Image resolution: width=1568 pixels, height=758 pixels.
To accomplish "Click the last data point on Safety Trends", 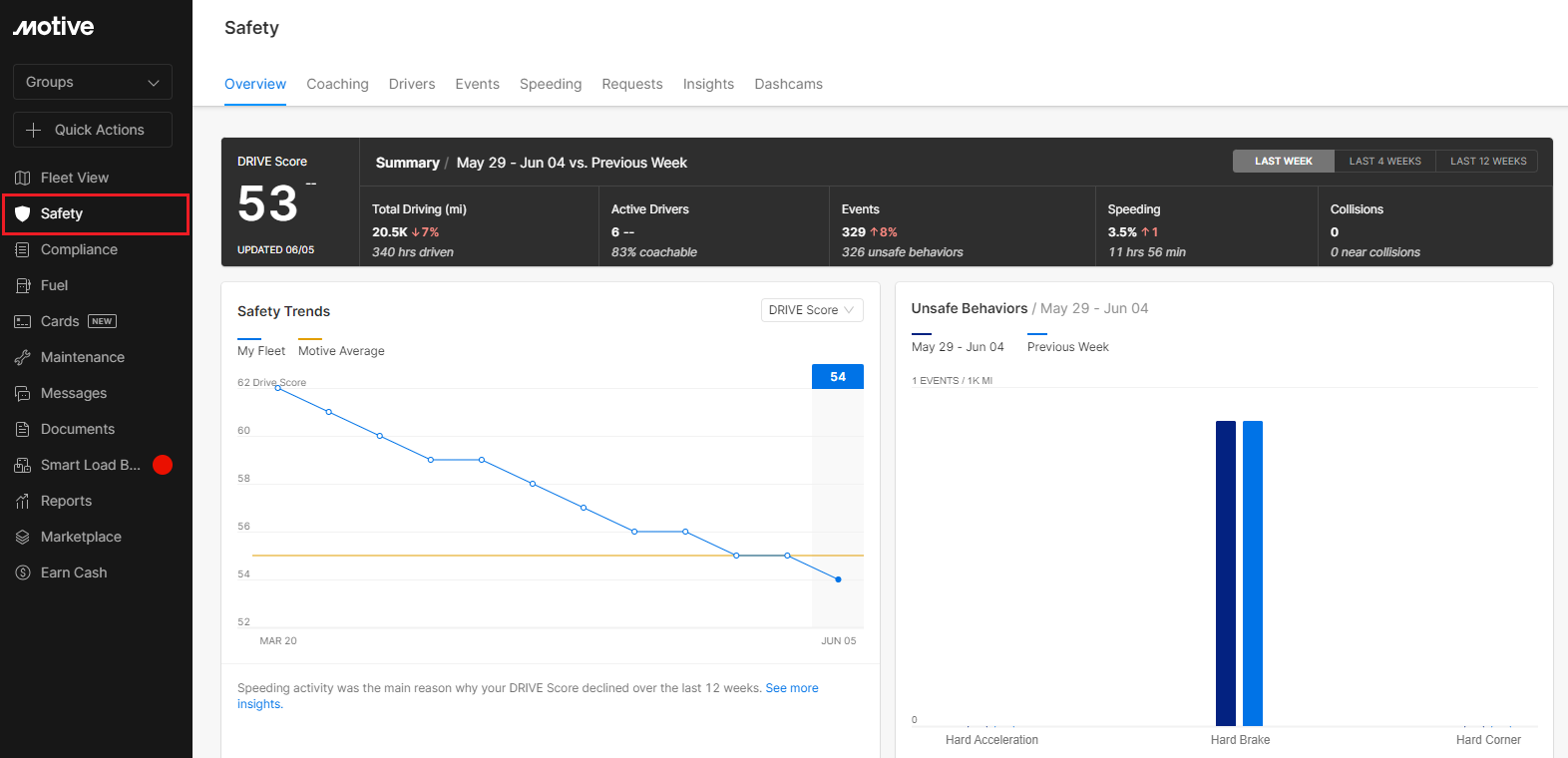I will [838, 579].
